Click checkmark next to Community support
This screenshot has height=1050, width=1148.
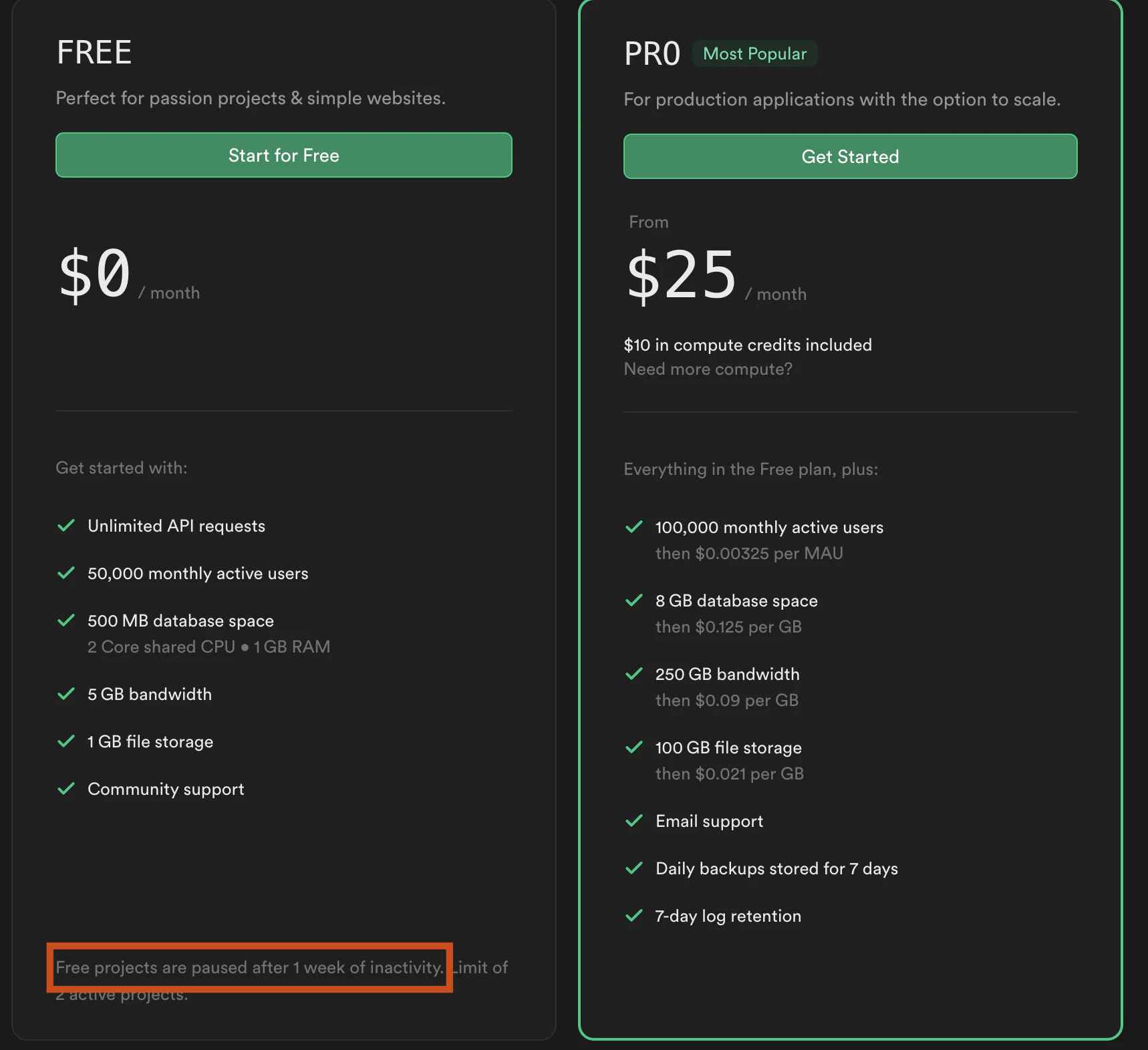click(x=66, y=789)
